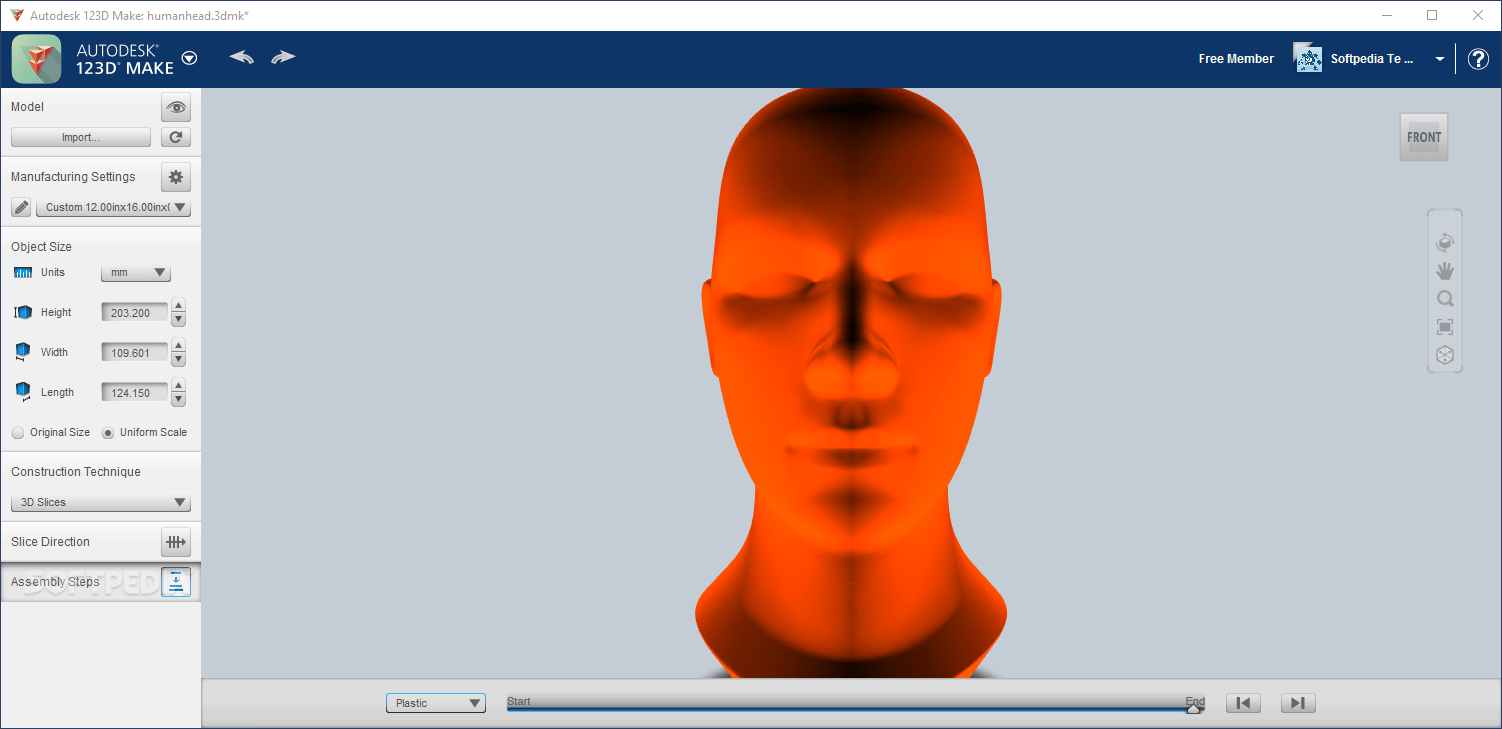The height and width of the screenshot is (729, 1502).
Task: Click the Import... button
Action: [81, 137]
